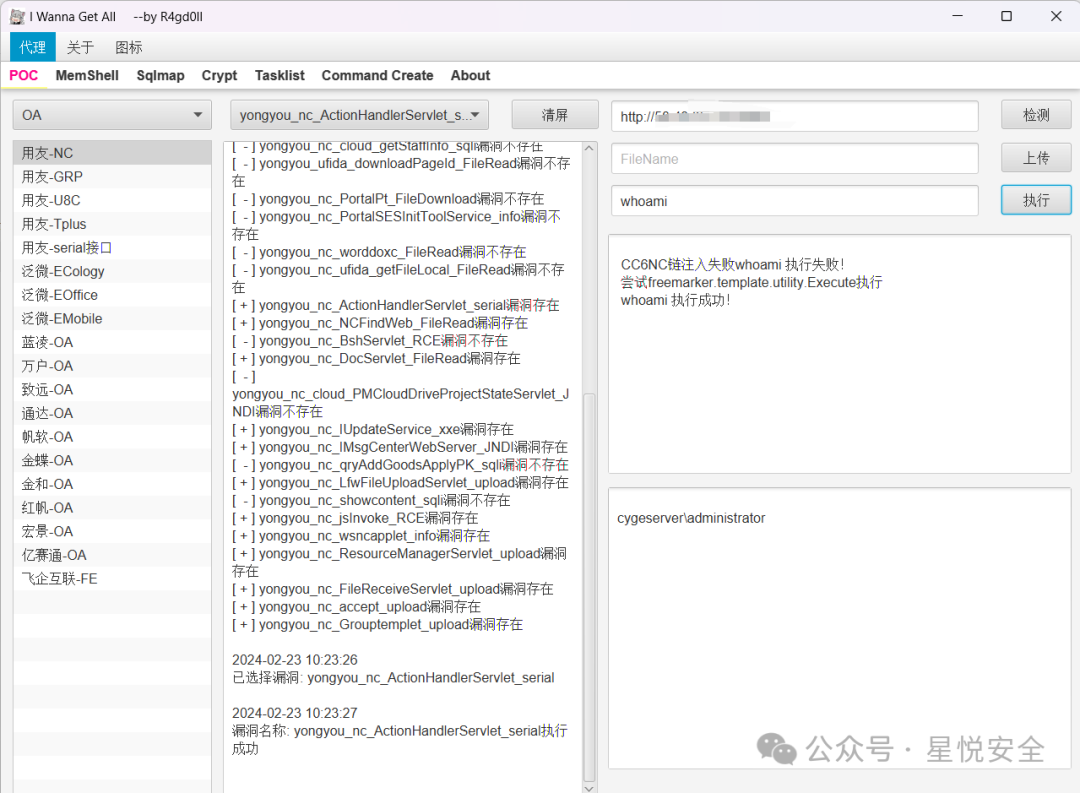Click the log panel scroll up arrow
The image size is (1080, 793).
tap(589, 148)
